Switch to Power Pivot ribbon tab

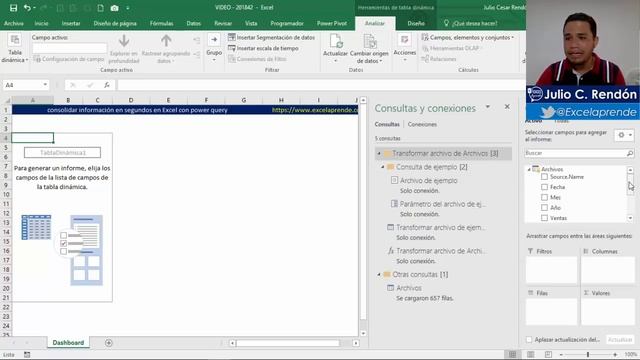pyautogui.click(x=332, y=24)
